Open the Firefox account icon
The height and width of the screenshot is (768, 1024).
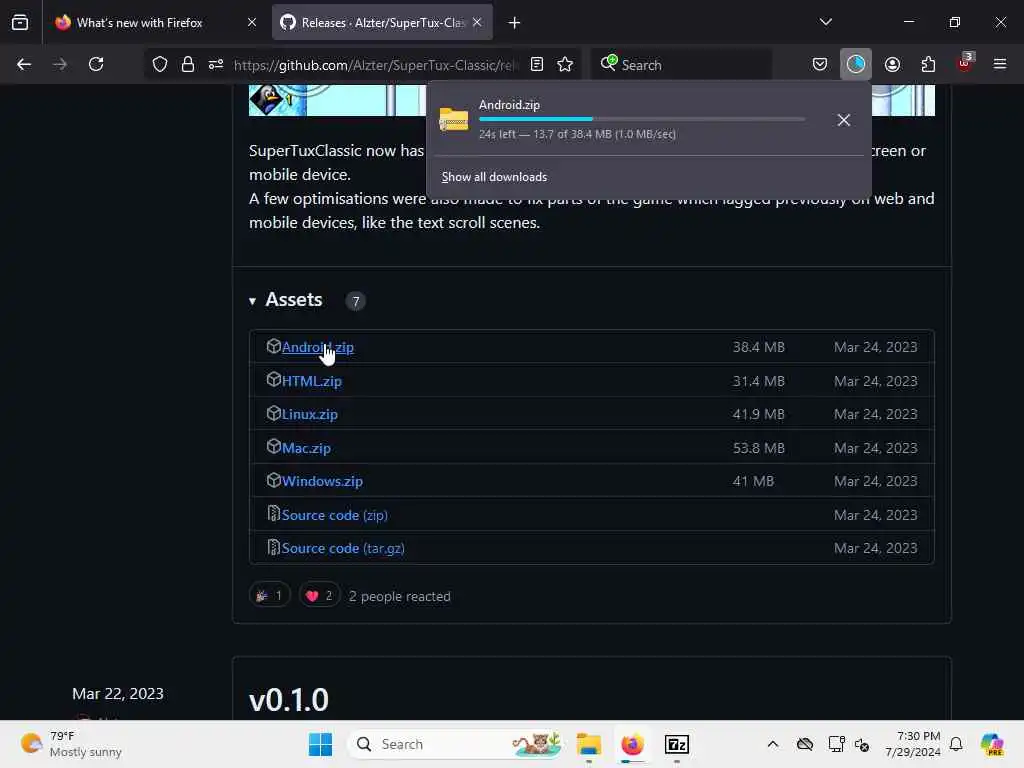[x=892, y=64]
